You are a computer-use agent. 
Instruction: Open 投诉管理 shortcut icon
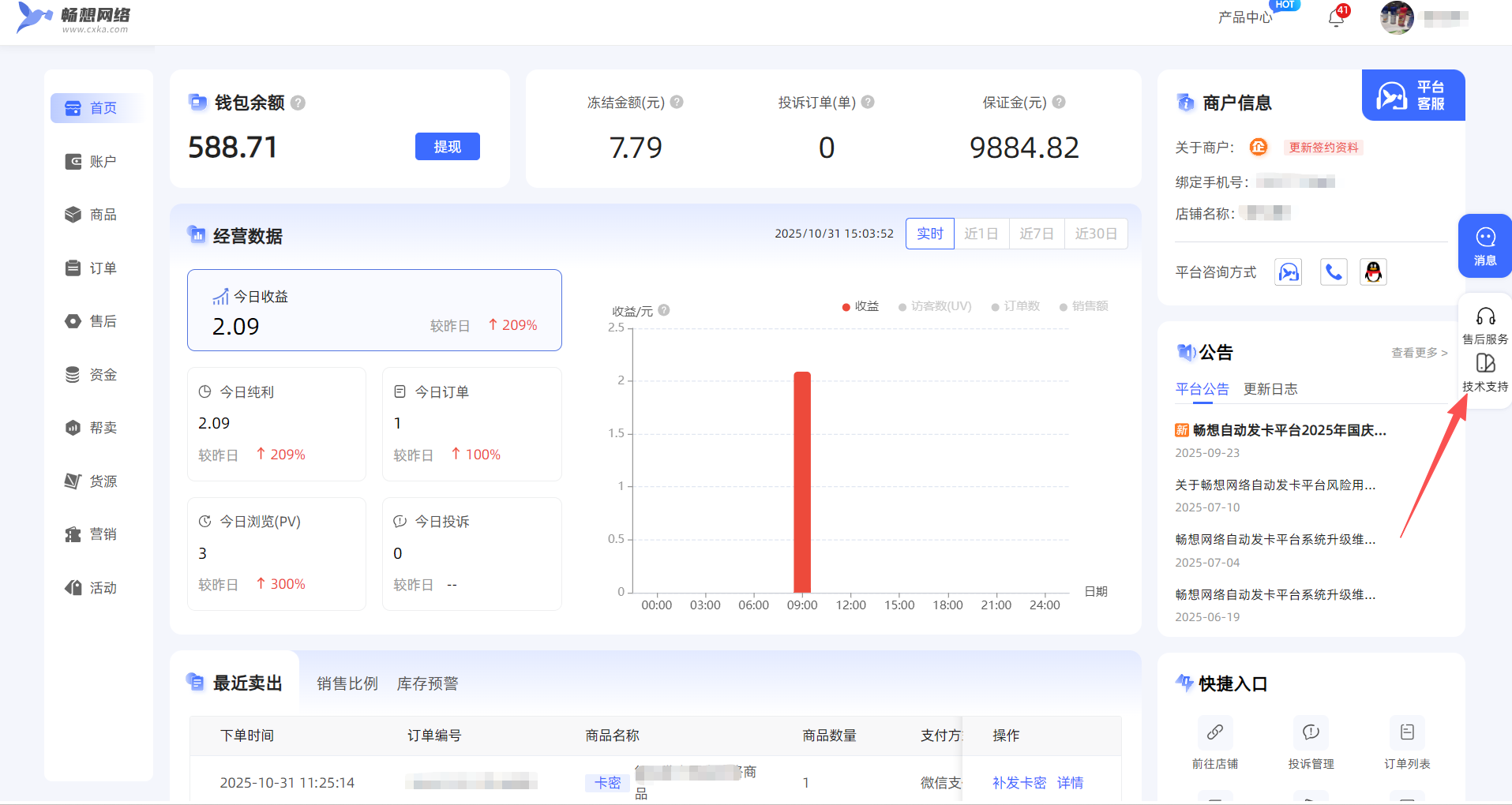1311,732
